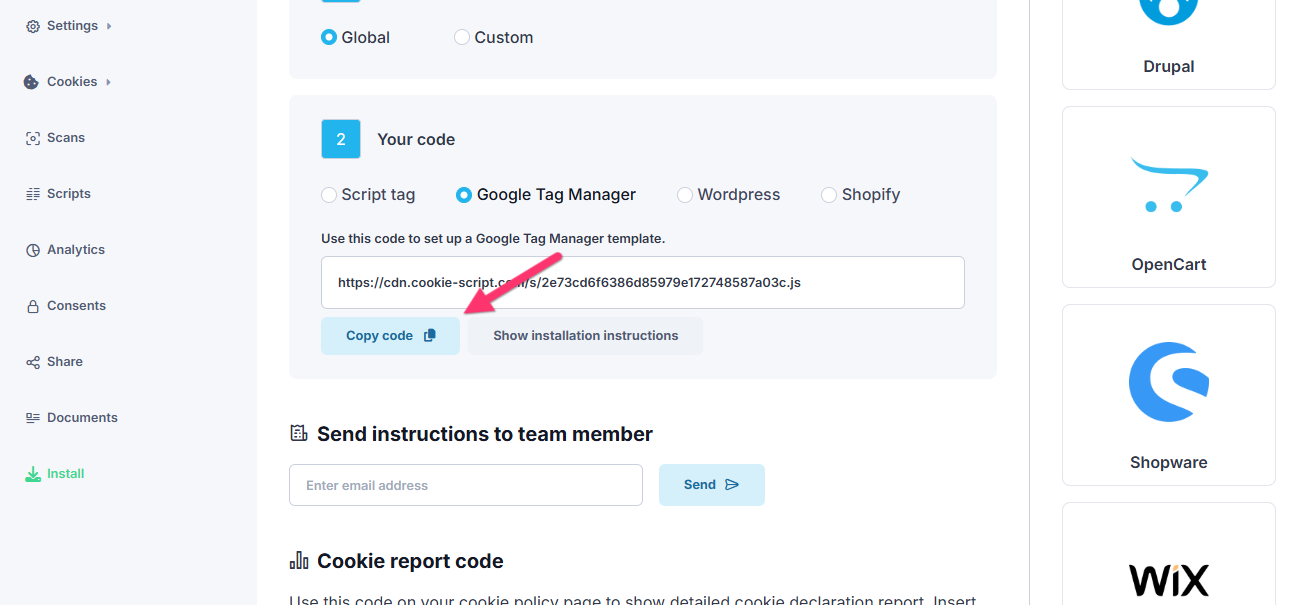
Task: Click the Shopware logo
Action: click(x=1168, y=382)
